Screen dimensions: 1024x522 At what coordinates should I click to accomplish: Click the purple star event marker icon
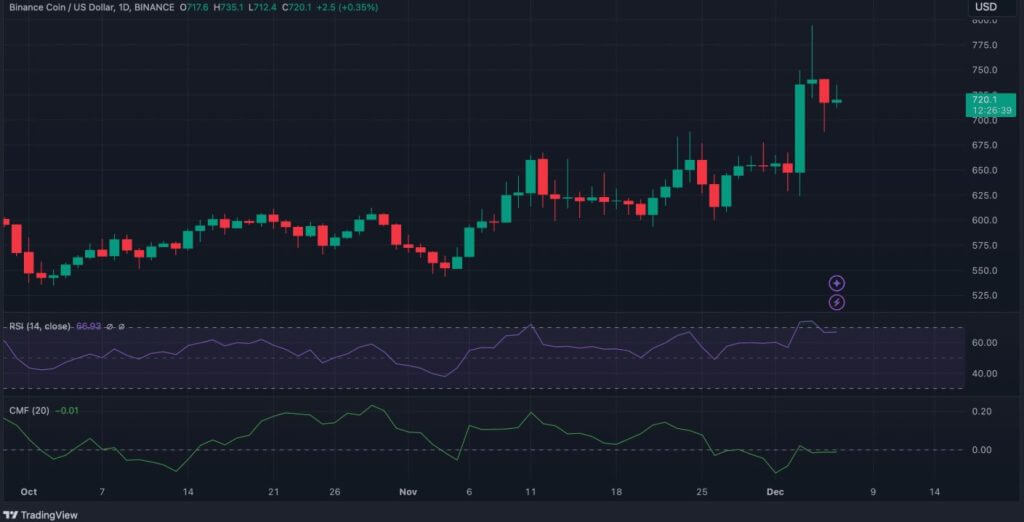pyautogui.click(x=837, y=283)
